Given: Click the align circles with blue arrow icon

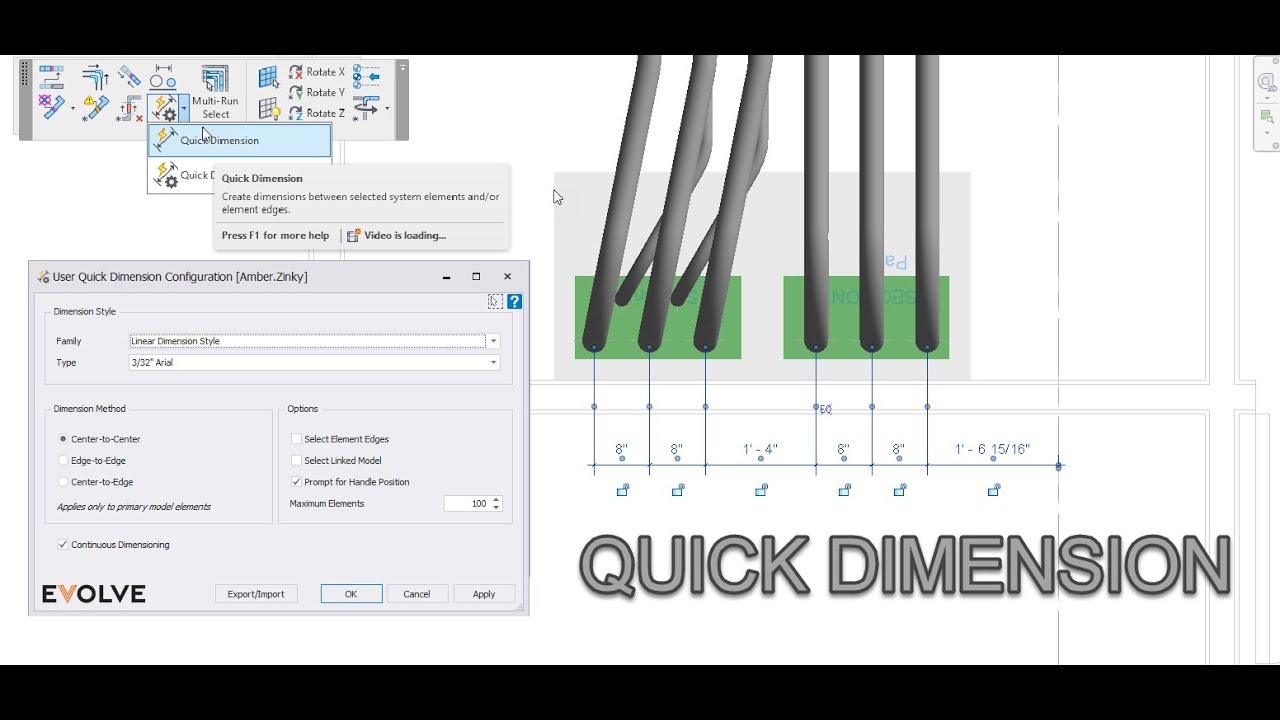Looking at the screenshot, I should (x=367, y=75).
